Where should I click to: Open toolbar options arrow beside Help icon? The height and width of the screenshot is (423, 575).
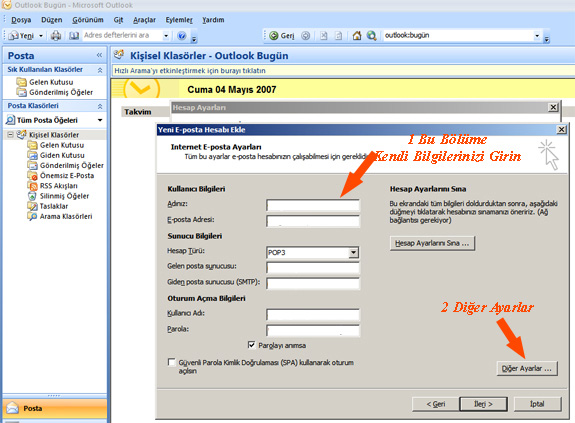click(x=194, y=38)
